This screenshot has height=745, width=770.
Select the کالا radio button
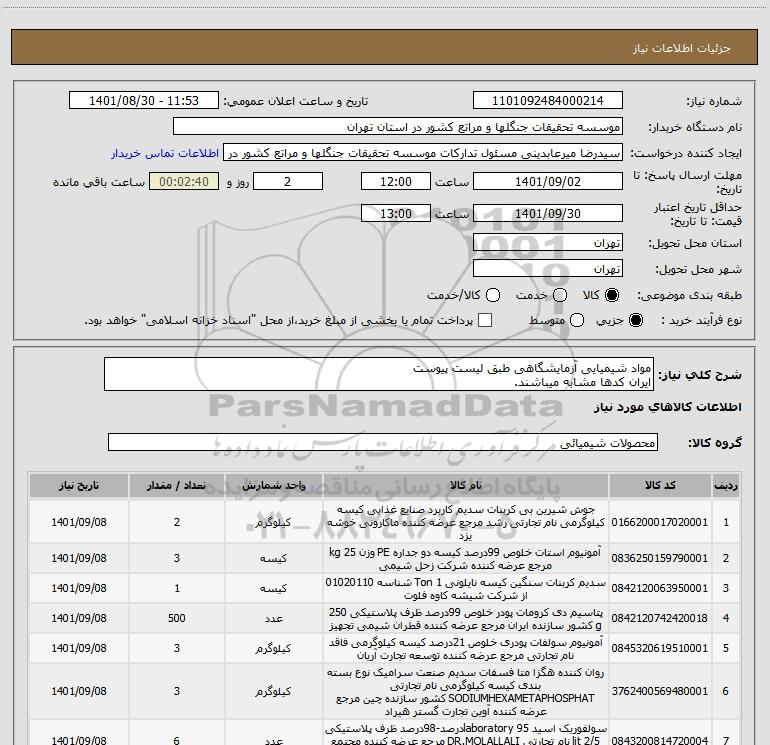click(612, 295)
